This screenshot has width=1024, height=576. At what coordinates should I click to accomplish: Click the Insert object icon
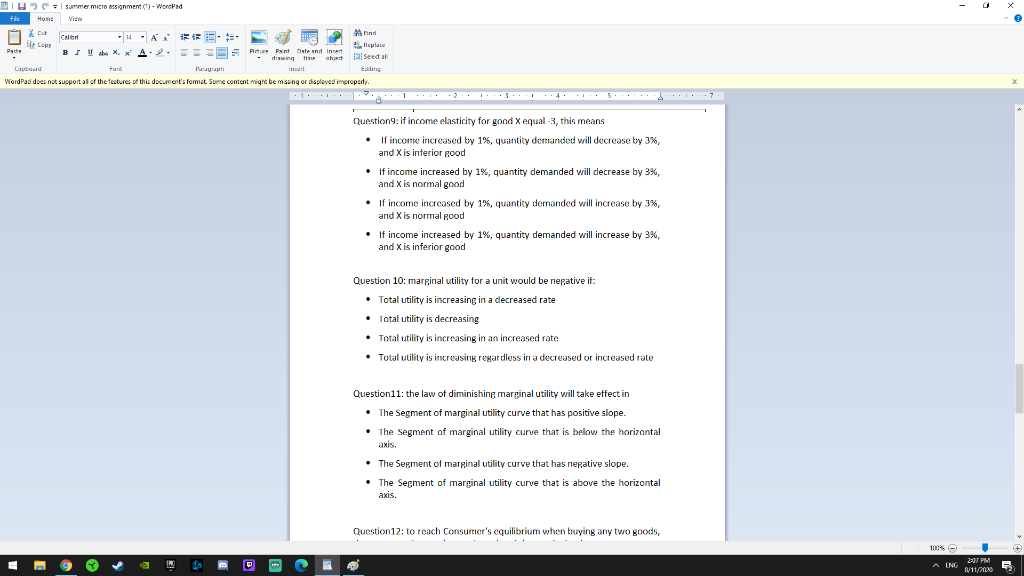pyautogui.click(x=332, y=40)
